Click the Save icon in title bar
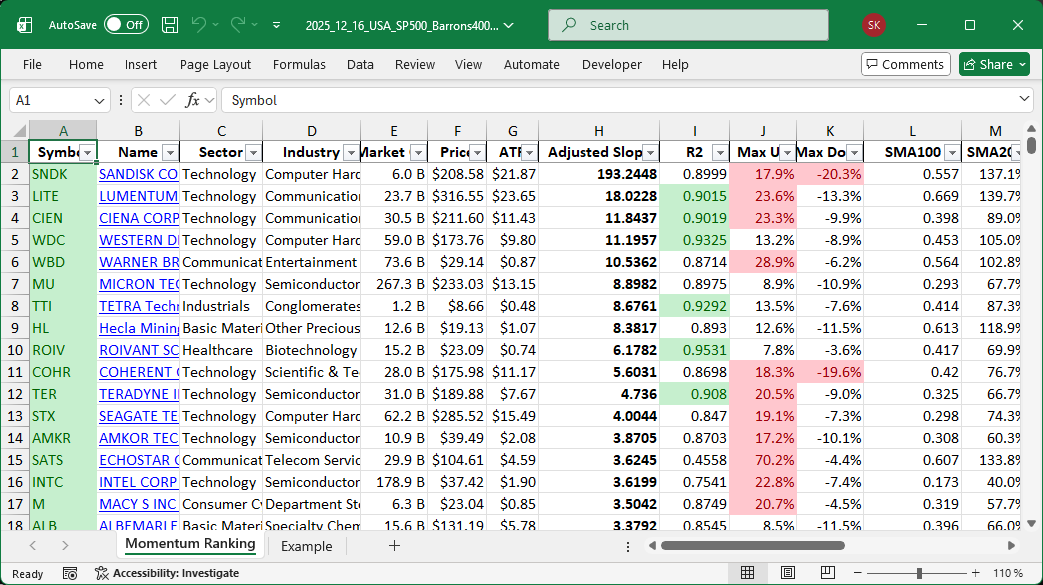This screenshot has width=1043, height=585. click(170, 25)
